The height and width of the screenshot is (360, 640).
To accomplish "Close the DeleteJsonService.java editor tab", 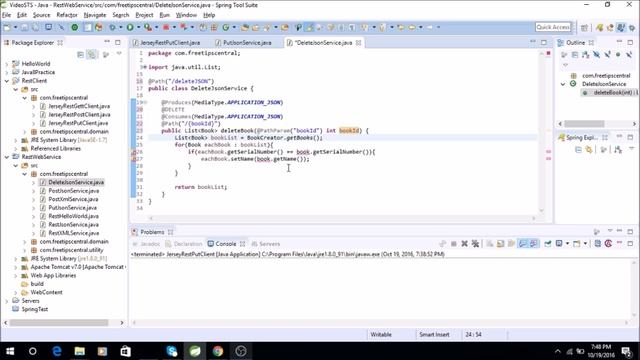I will point(358,42).
